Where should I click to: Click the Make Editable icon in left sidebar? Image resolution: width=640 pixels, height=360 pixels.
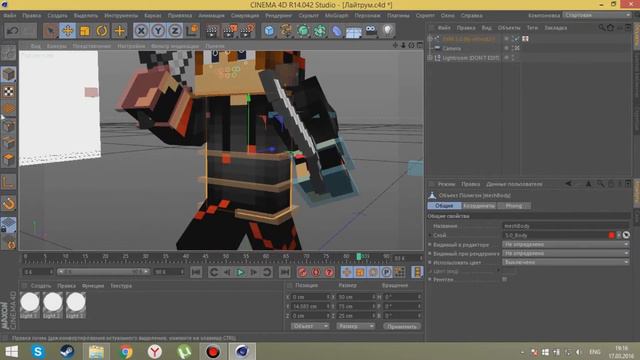point(8,53)
